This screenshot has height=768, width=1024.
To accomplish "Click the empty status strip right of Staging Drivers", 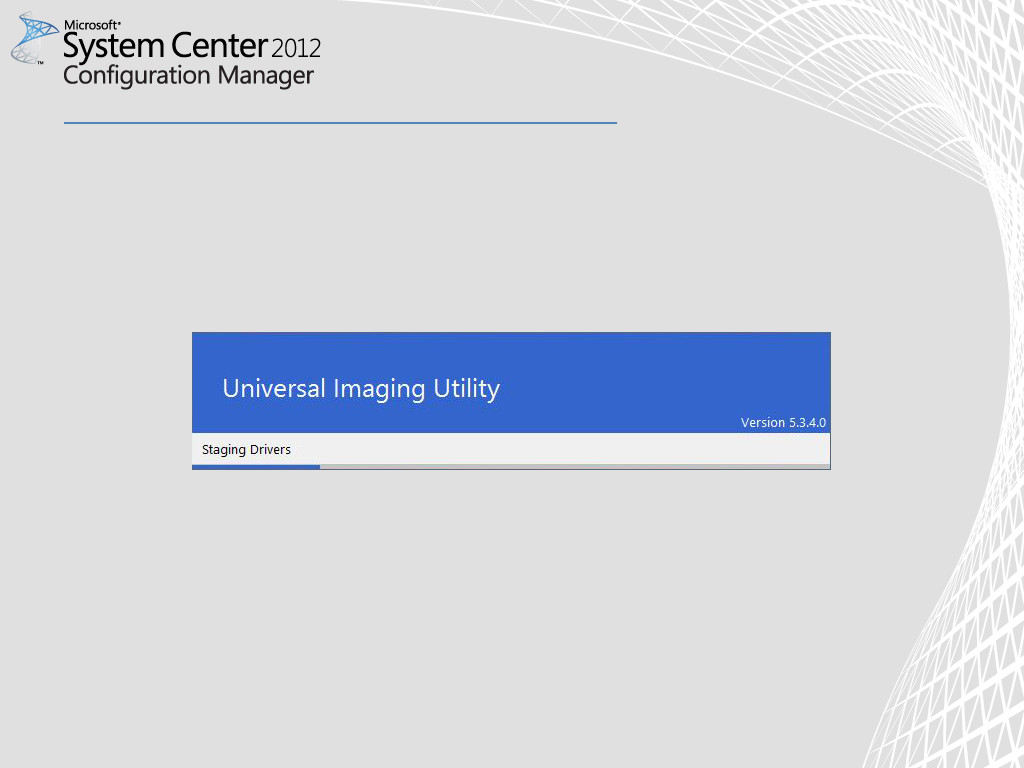I will pos(560,450).
